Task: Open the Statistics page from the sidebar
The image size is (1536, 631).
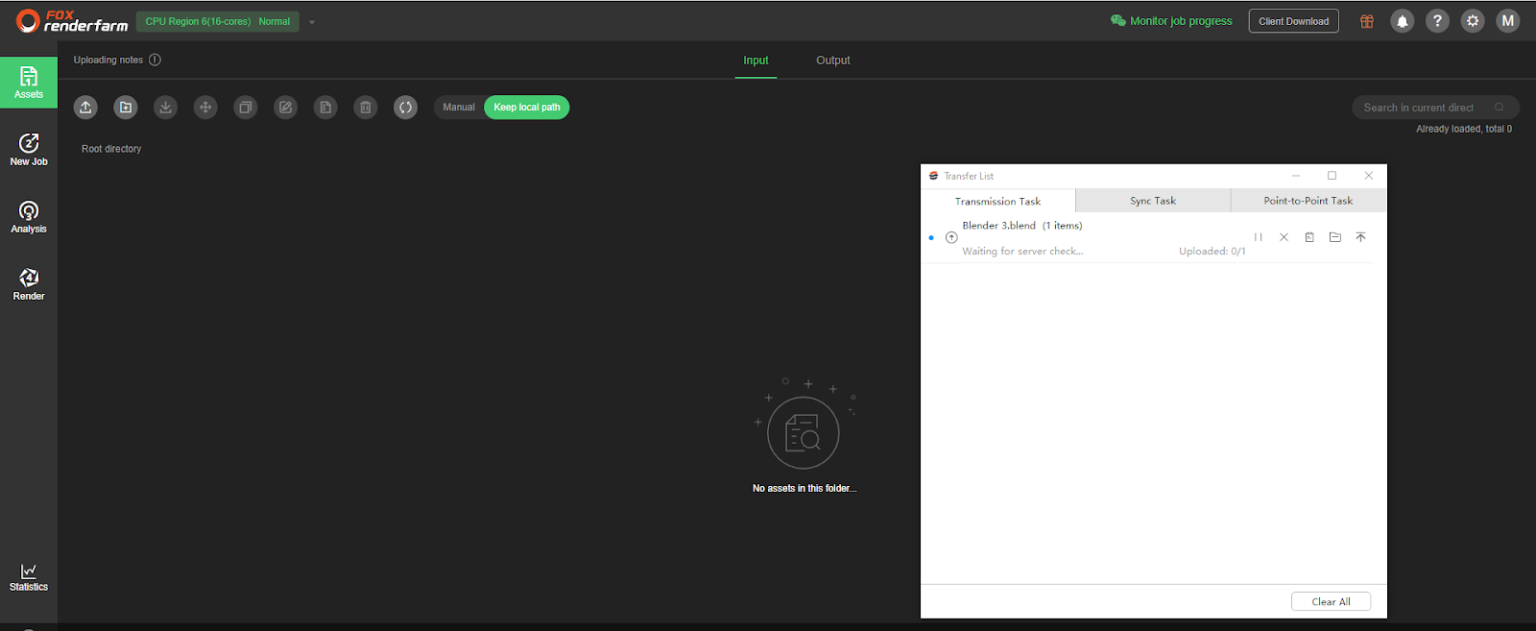Action: click(x=29, y=577)
